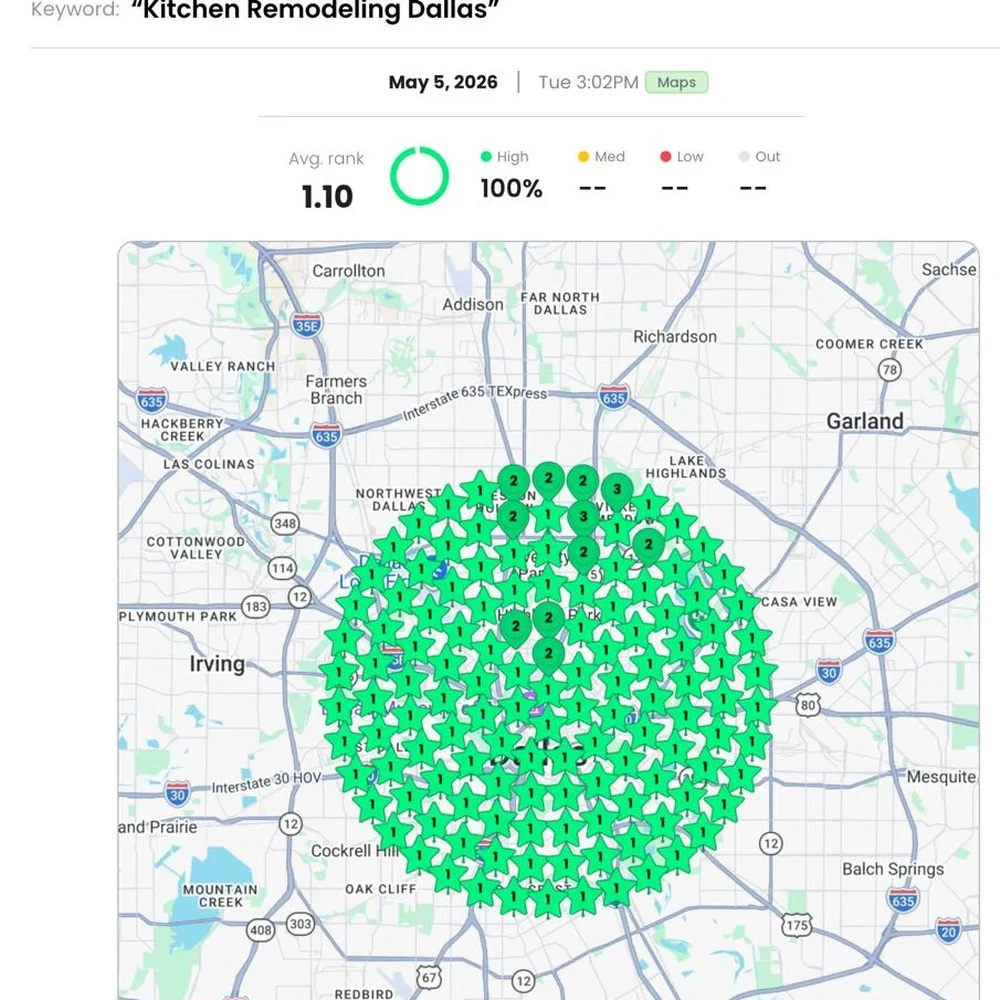Screen dimensions: 1000x1000
Task: Click the US 175 highway shield
Action: click(797, 925)
